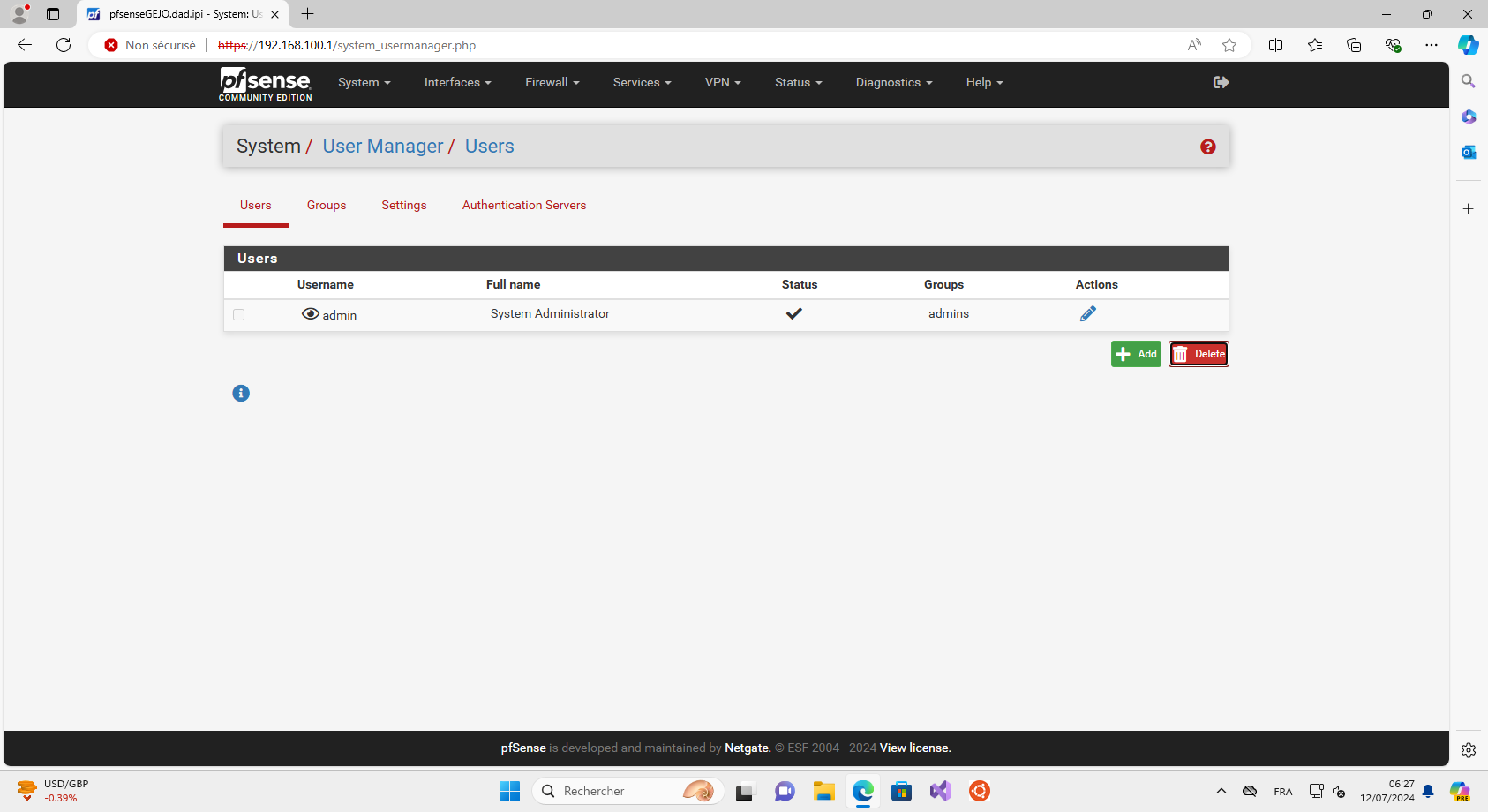Switch to the Groups tab
This screenshot has height=812, width=1488.
[327, 205]
